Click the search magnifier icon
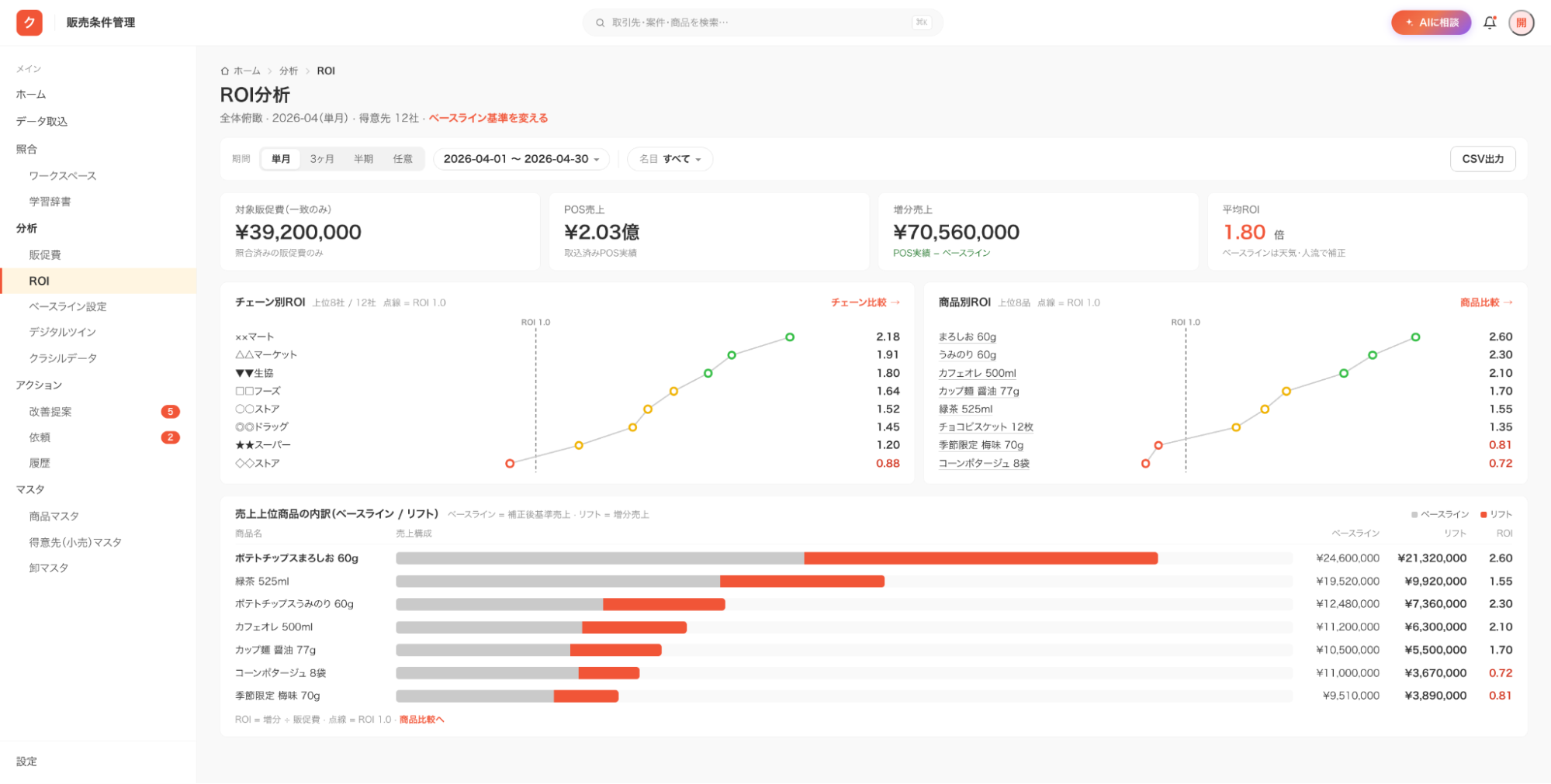 (600, 22)
